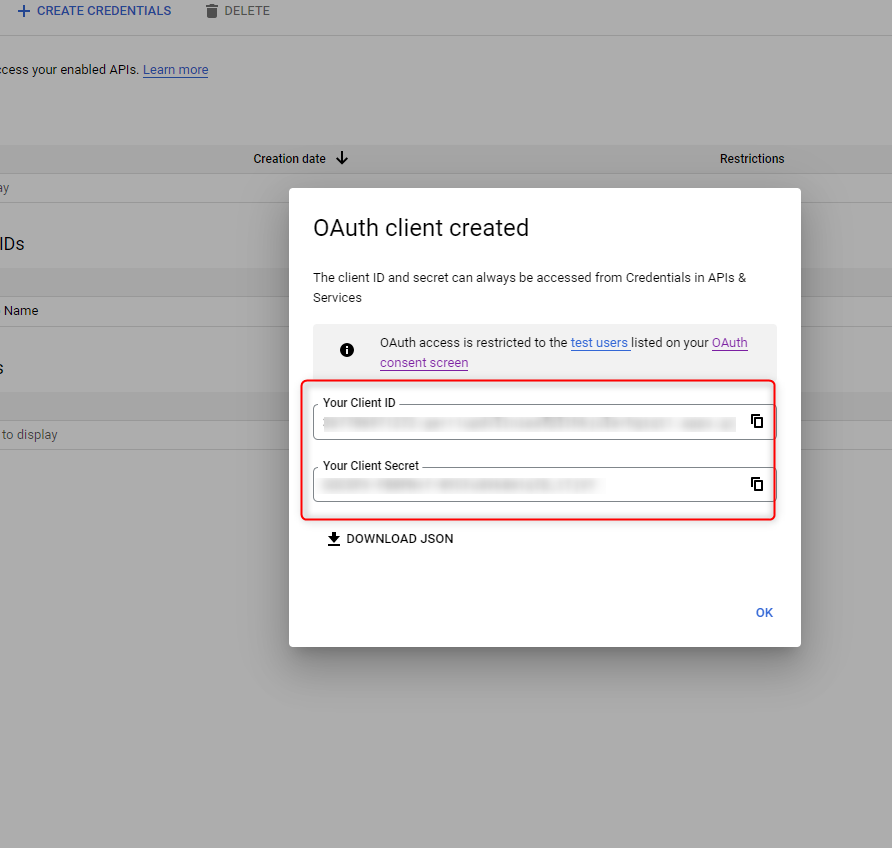This screenshot has width=892, height=848.
Task: Click the down arrow next to Creation date
Action: [x=342, y=158]
